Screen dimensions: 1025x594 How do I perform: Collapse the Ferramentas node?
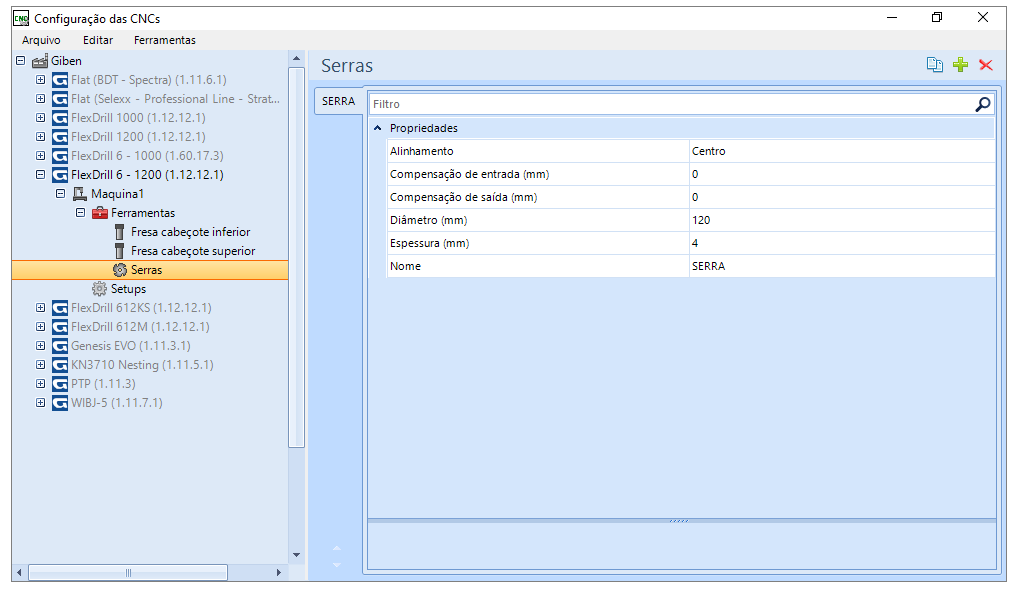pos(80,212)
